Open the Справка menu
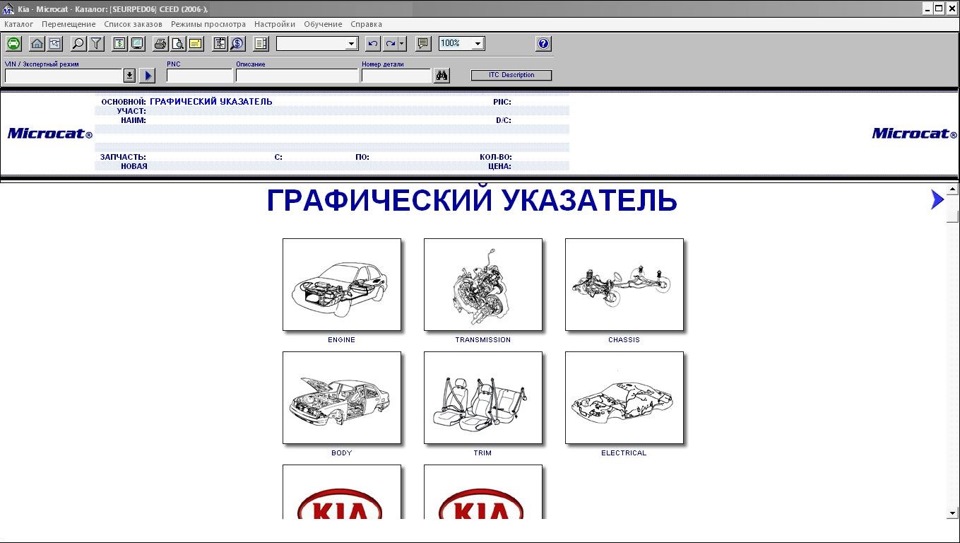Image resolution: width=960 pixels, height=543 pixels. coord(366,24)
